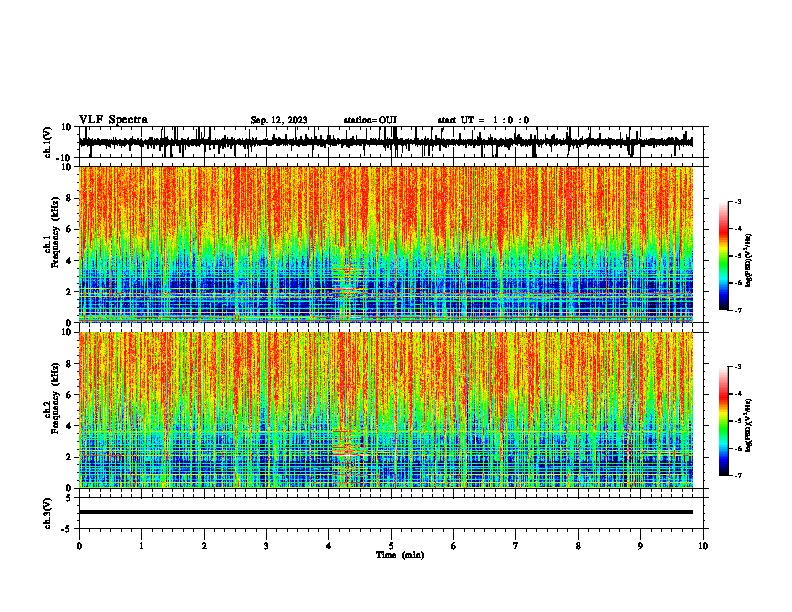The width and height of the screenshot is (792, 612).
Task: Click the ch.2 spectrogram color scale bar
Action: pos(724,421)
